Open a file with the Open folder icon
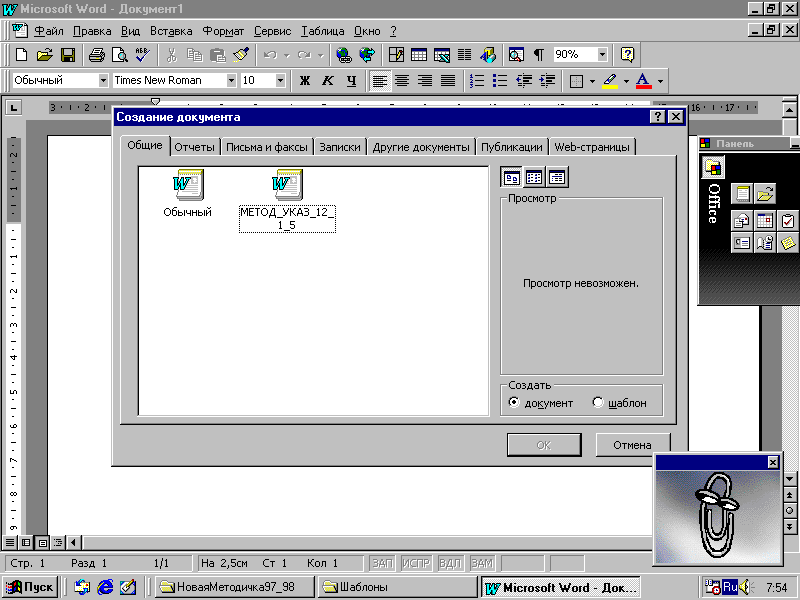This screenshot has width=800, height=600. (x=44, y=55)
